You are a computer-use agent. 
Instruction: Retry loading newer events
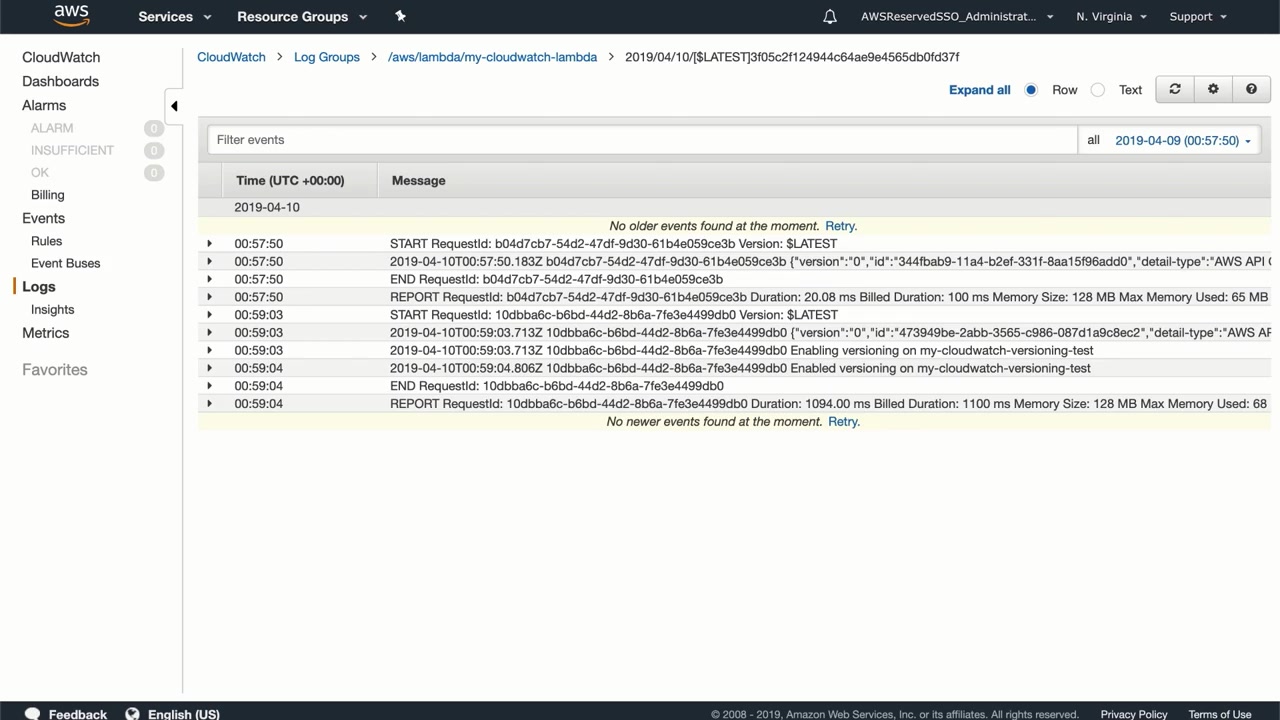(x=844, y=422)
